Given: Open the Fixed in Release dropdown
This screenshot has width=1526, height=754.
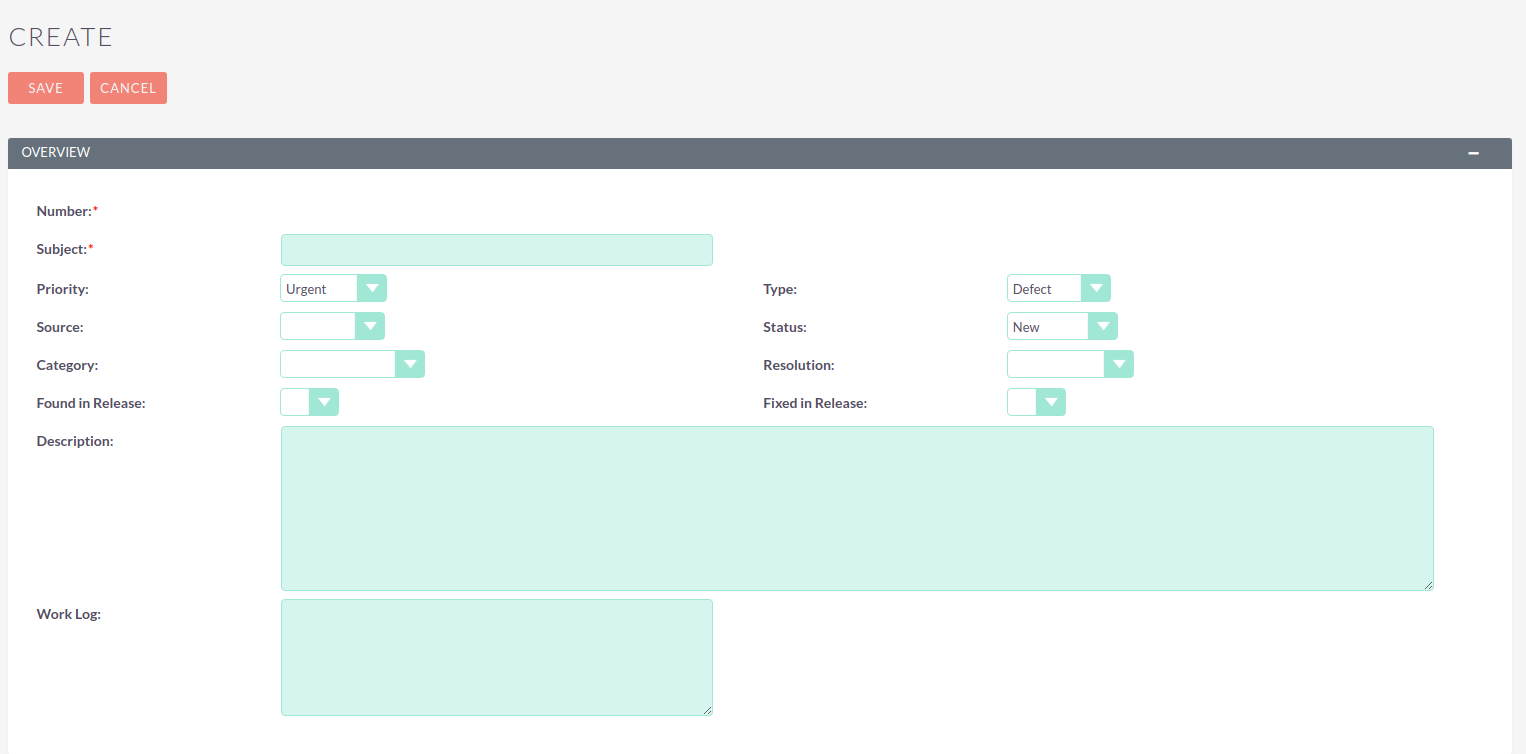Looking at the screenshot, I should tap(1036, 403).
